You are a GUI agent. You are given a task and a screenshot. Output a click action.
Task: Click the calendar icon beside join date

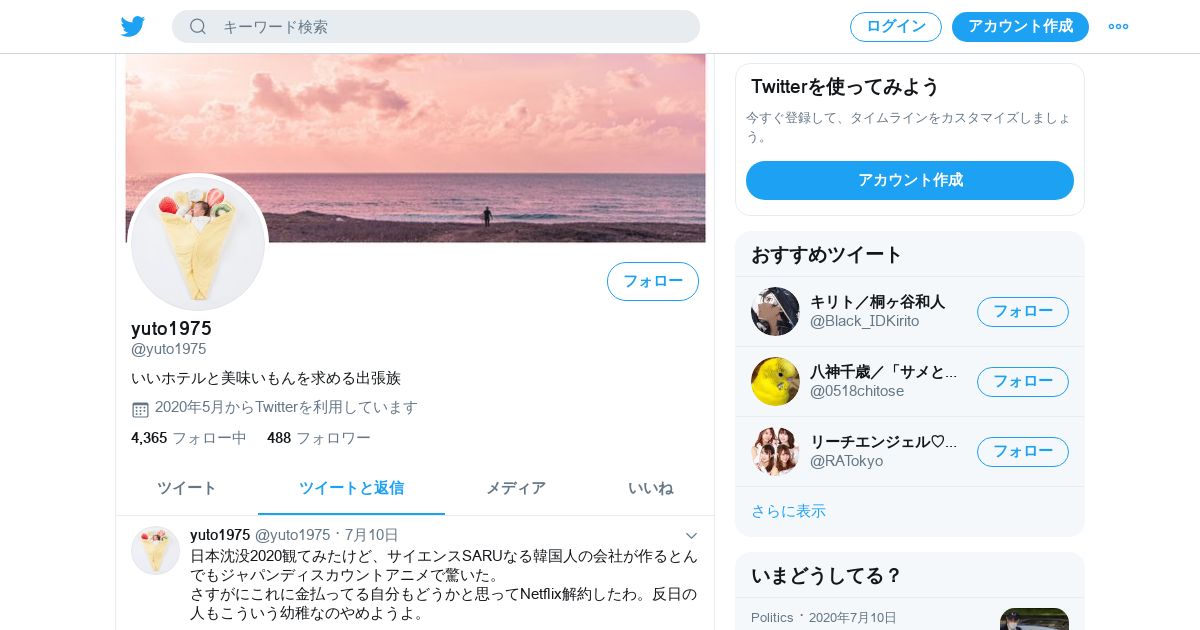tap(140, 408)
